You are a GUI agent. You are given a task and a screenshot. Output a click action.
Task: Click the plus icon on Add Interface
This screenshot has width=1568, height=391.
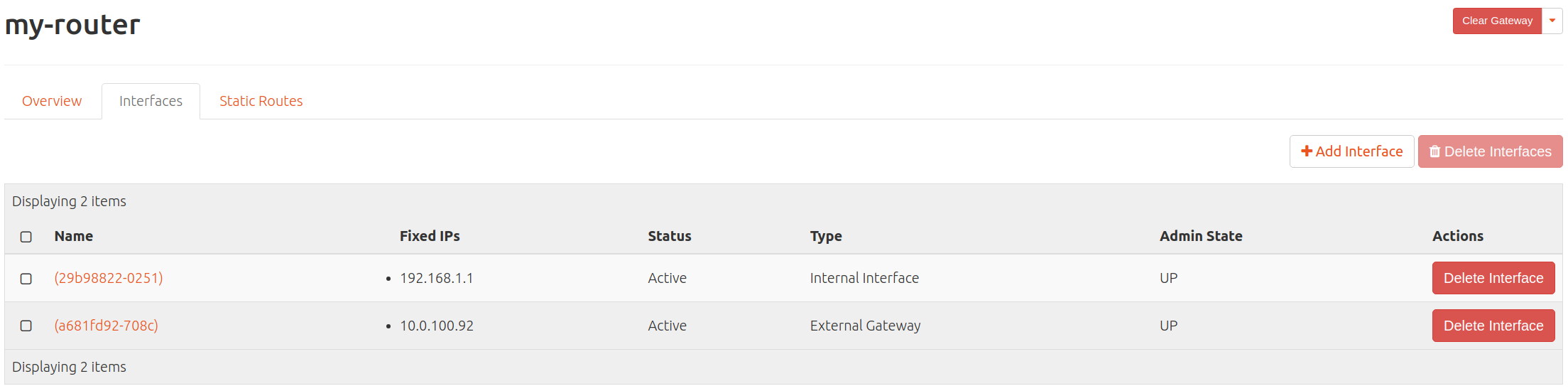point(1306,151)
